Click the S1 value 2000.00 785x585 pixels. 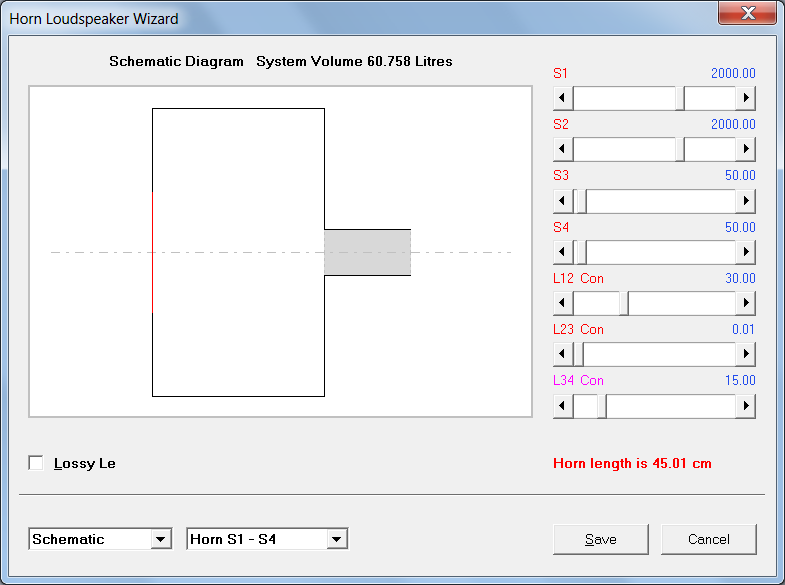click(x=733, y=73)
